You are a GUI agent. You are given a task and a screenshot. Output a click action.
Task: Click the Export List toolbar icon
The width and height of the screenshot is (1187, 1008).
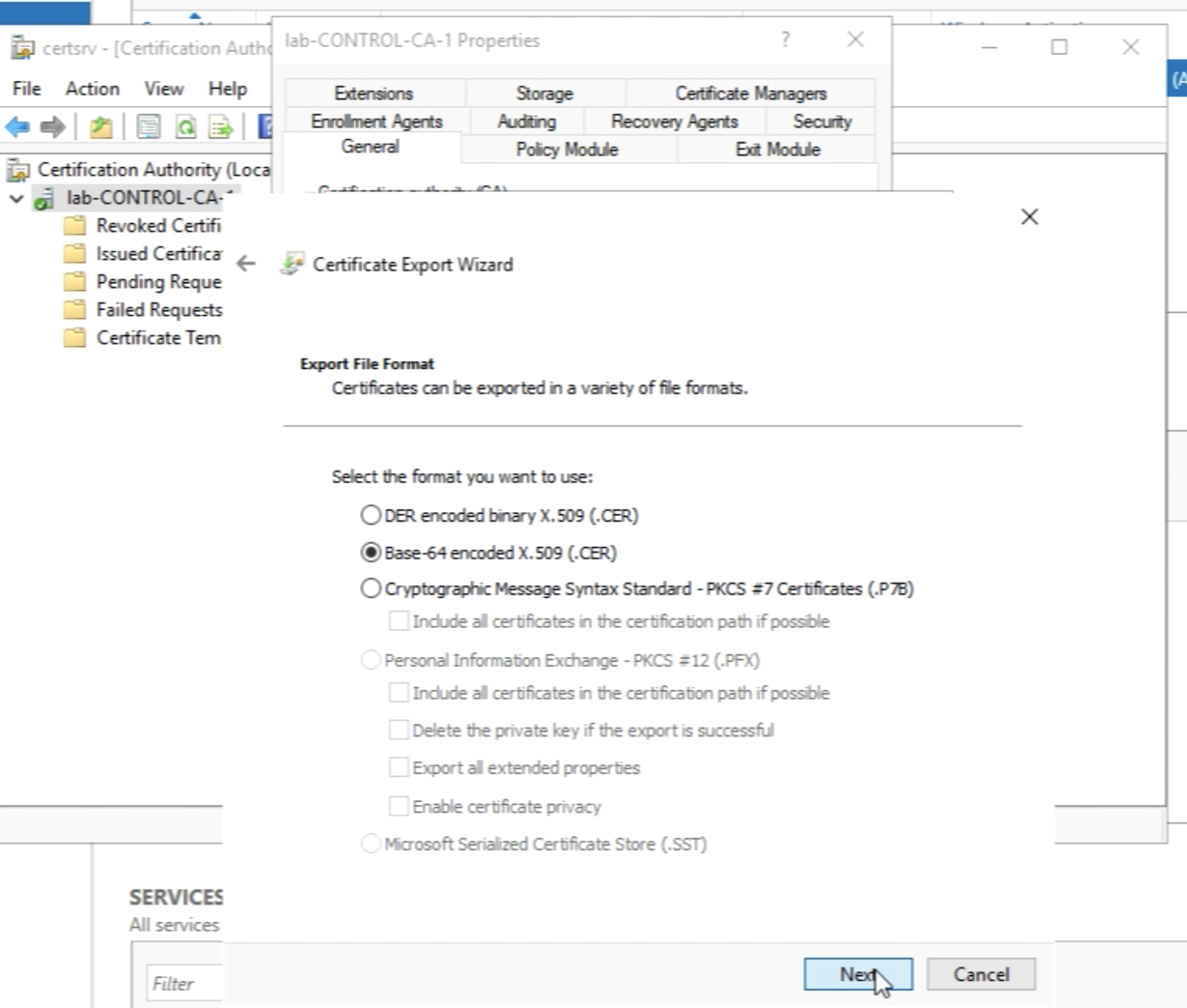tap(220, 126)
